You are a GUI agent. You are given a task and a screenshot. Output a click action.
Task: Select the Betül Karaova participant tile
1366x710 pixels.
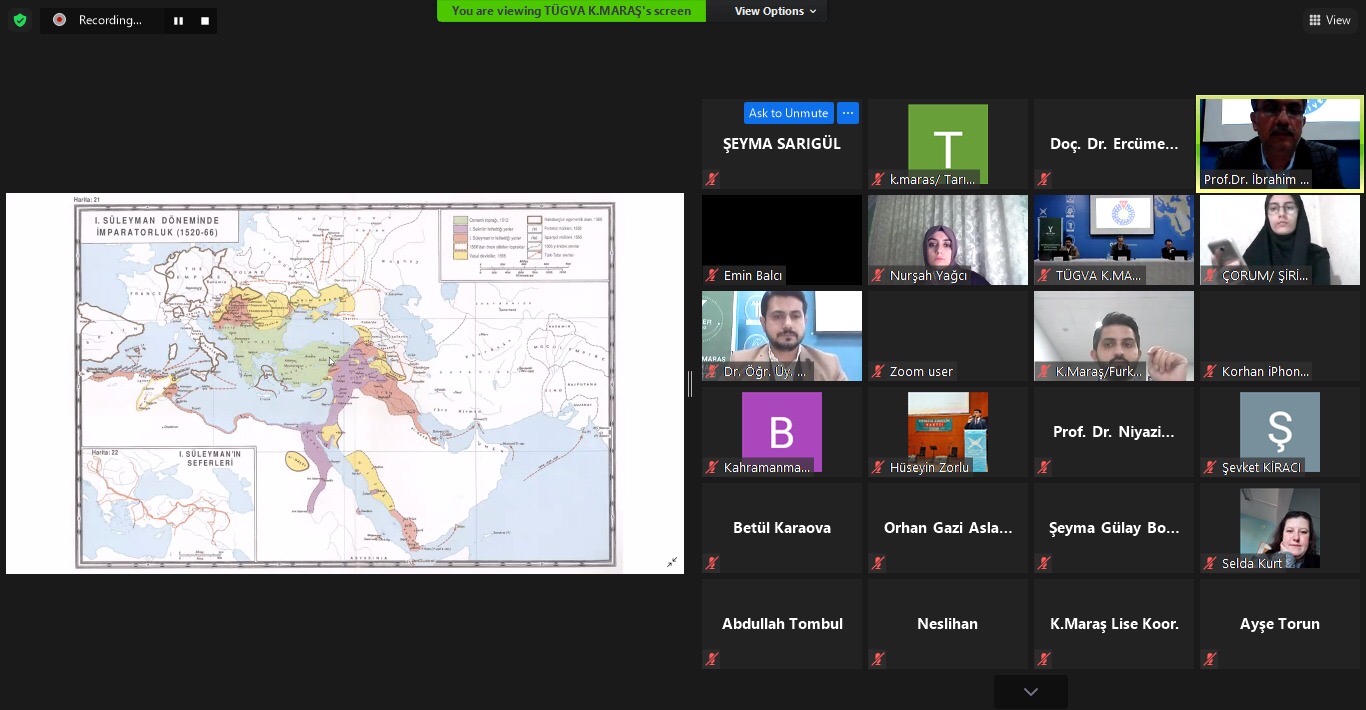point(781,527)
